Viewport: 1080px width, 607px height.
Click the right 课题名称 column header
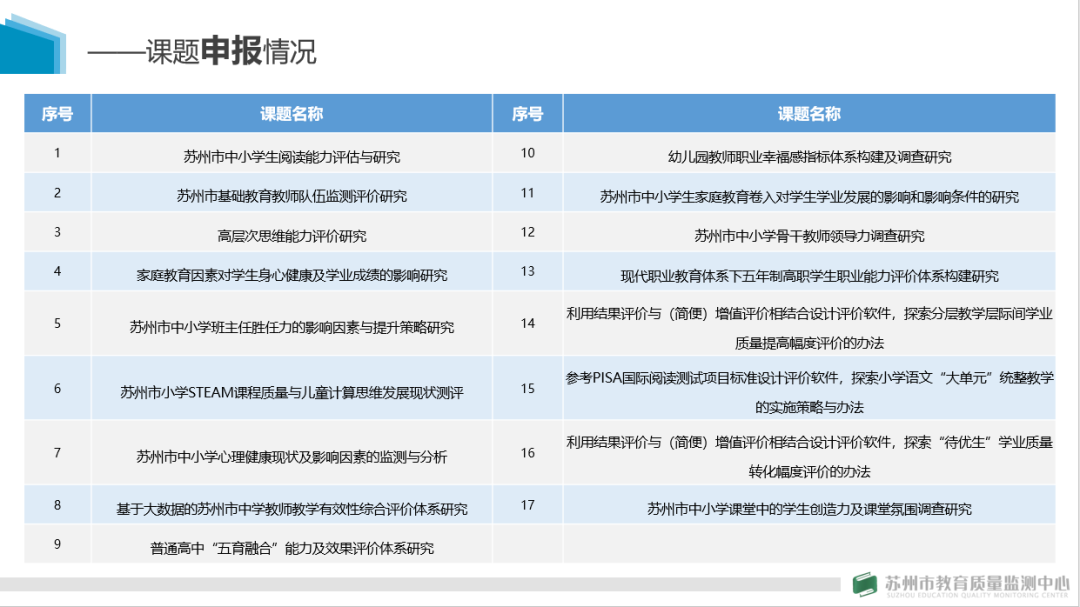[809, 114]
